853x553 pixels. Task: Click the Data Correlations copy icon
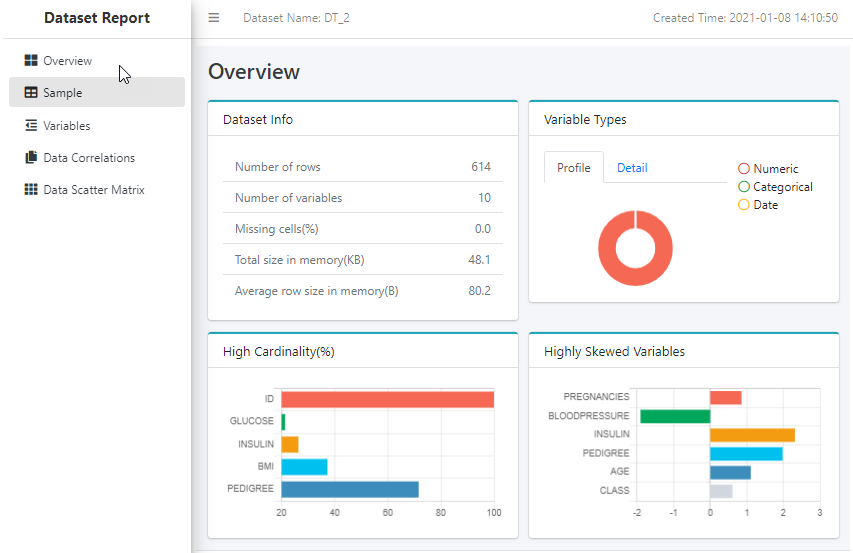(31, 158)
